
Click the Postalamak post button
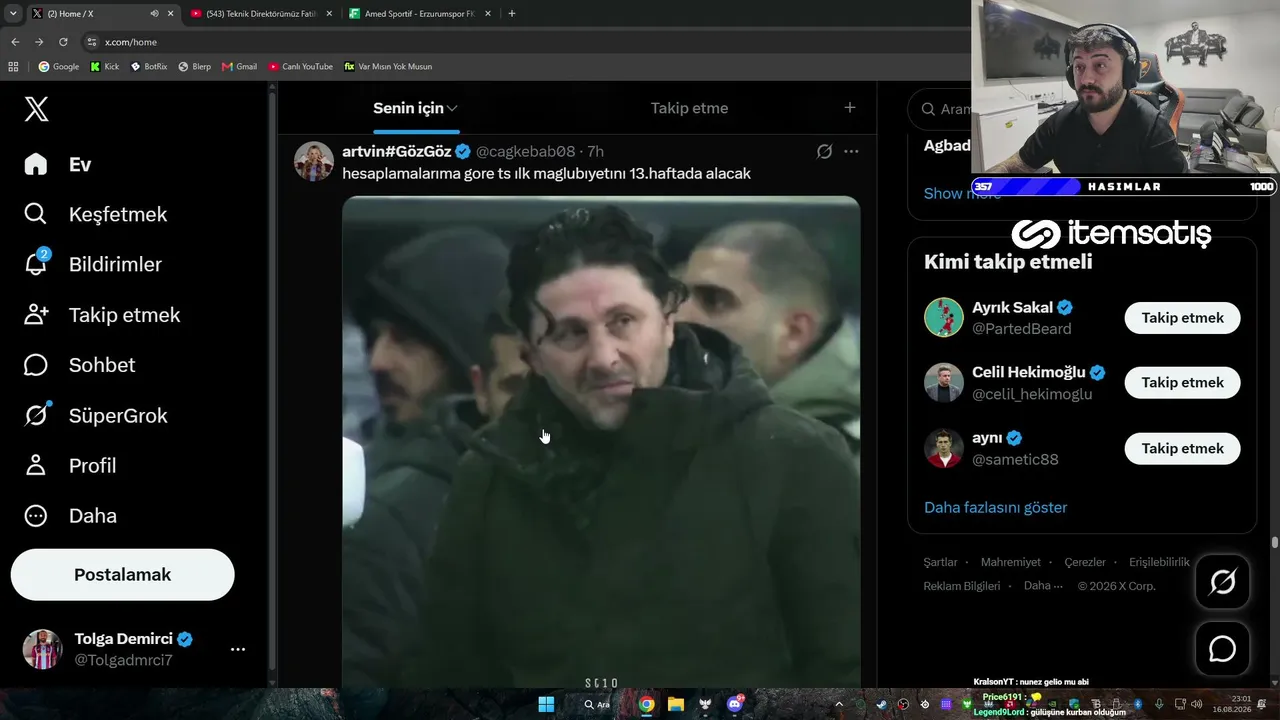[122, 575]
